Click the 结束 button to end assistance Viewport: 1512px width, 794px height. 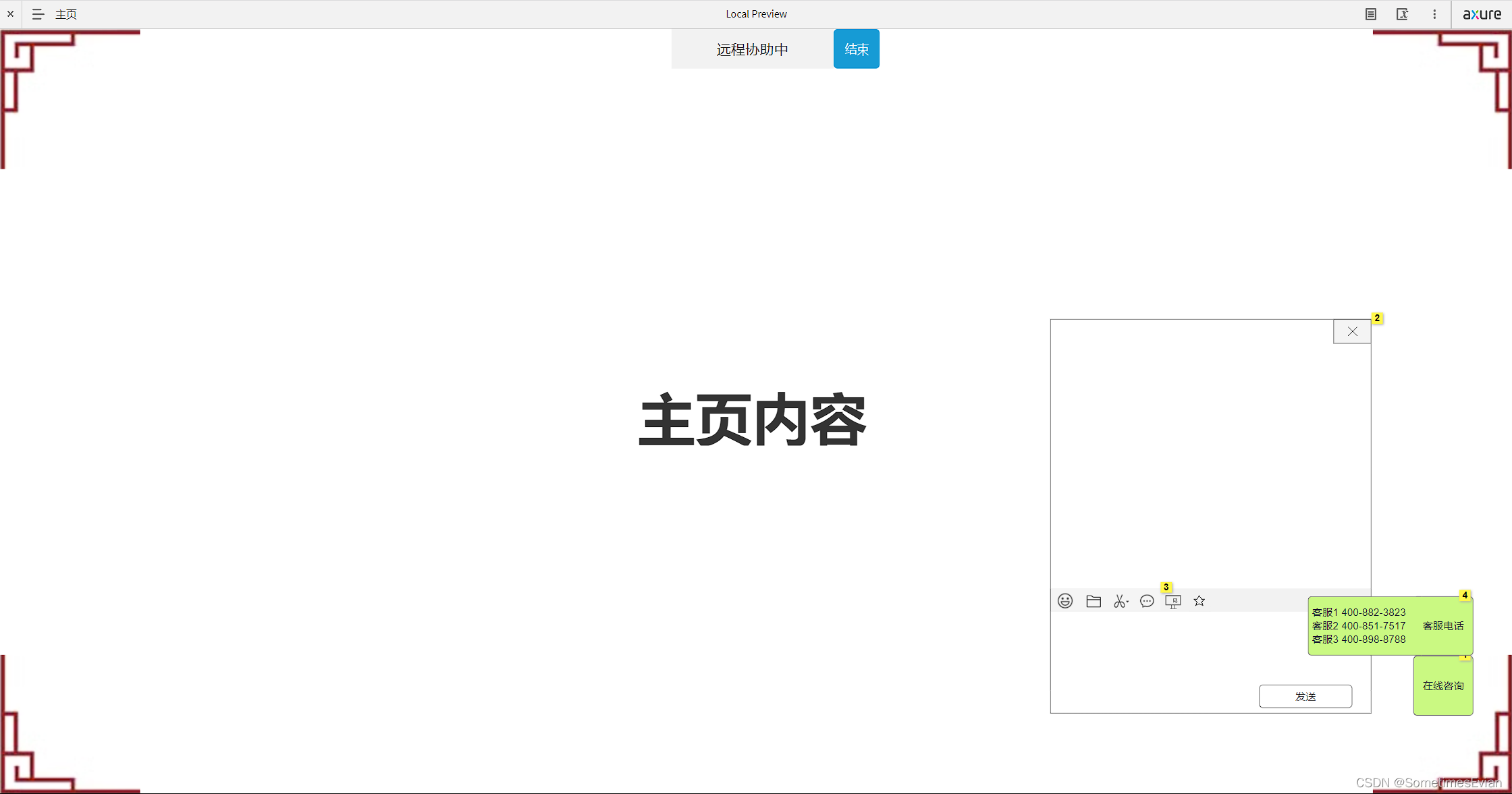[x=856, y=49]
